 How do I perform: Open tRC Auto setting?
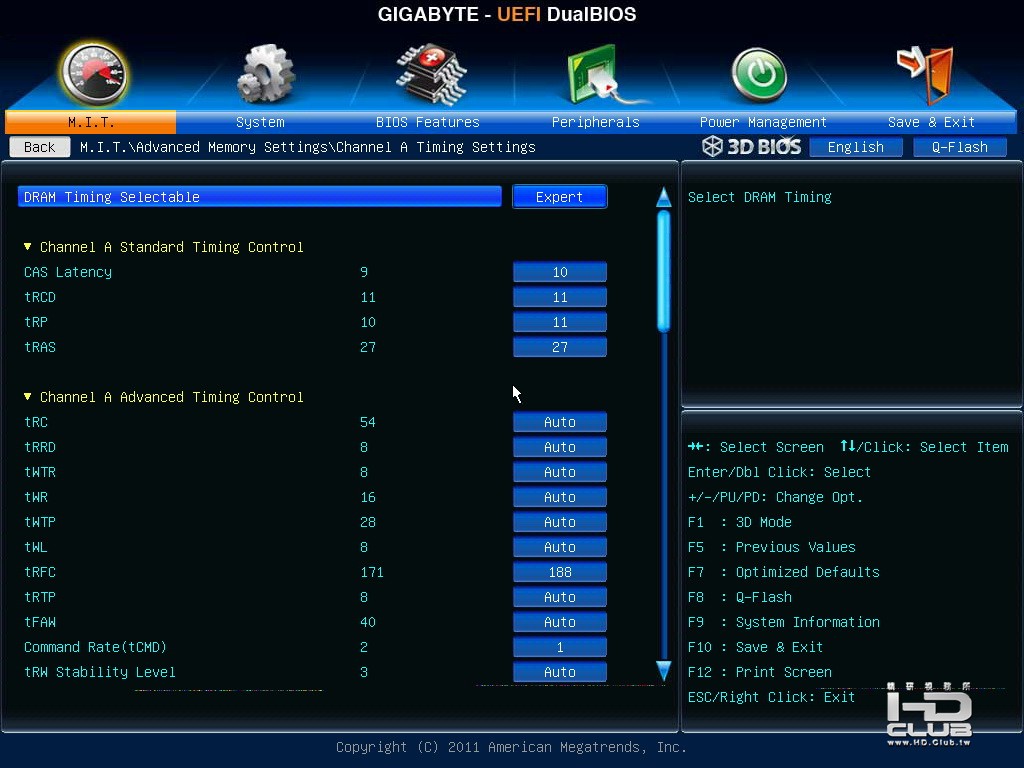[x=560, y=422]
